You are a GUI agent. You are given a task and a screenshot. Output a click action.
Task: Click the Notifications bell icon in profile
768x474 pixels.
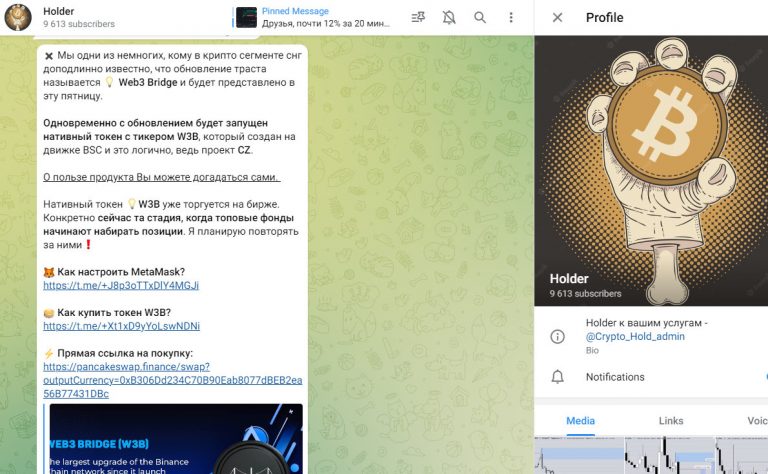point(557,377)
